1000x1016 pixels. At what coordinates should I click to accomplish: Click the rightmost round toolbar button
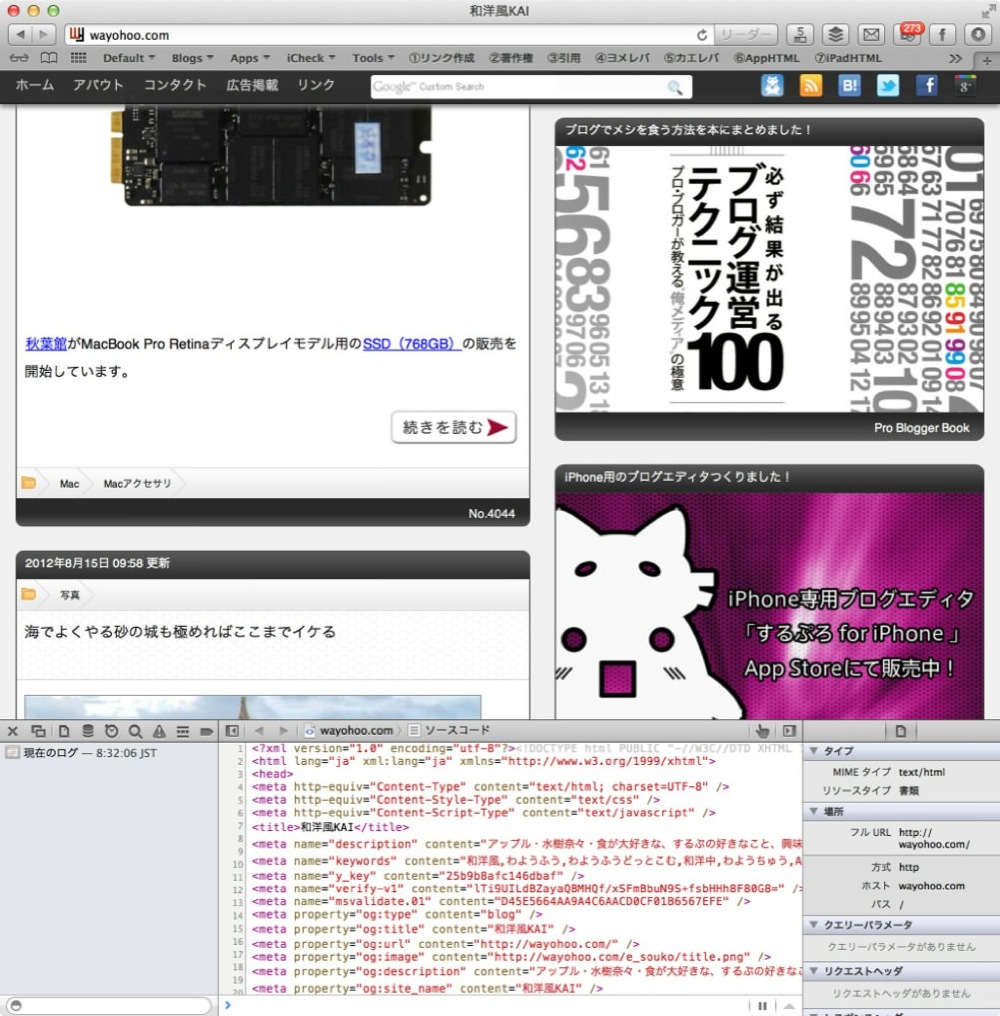978,34
